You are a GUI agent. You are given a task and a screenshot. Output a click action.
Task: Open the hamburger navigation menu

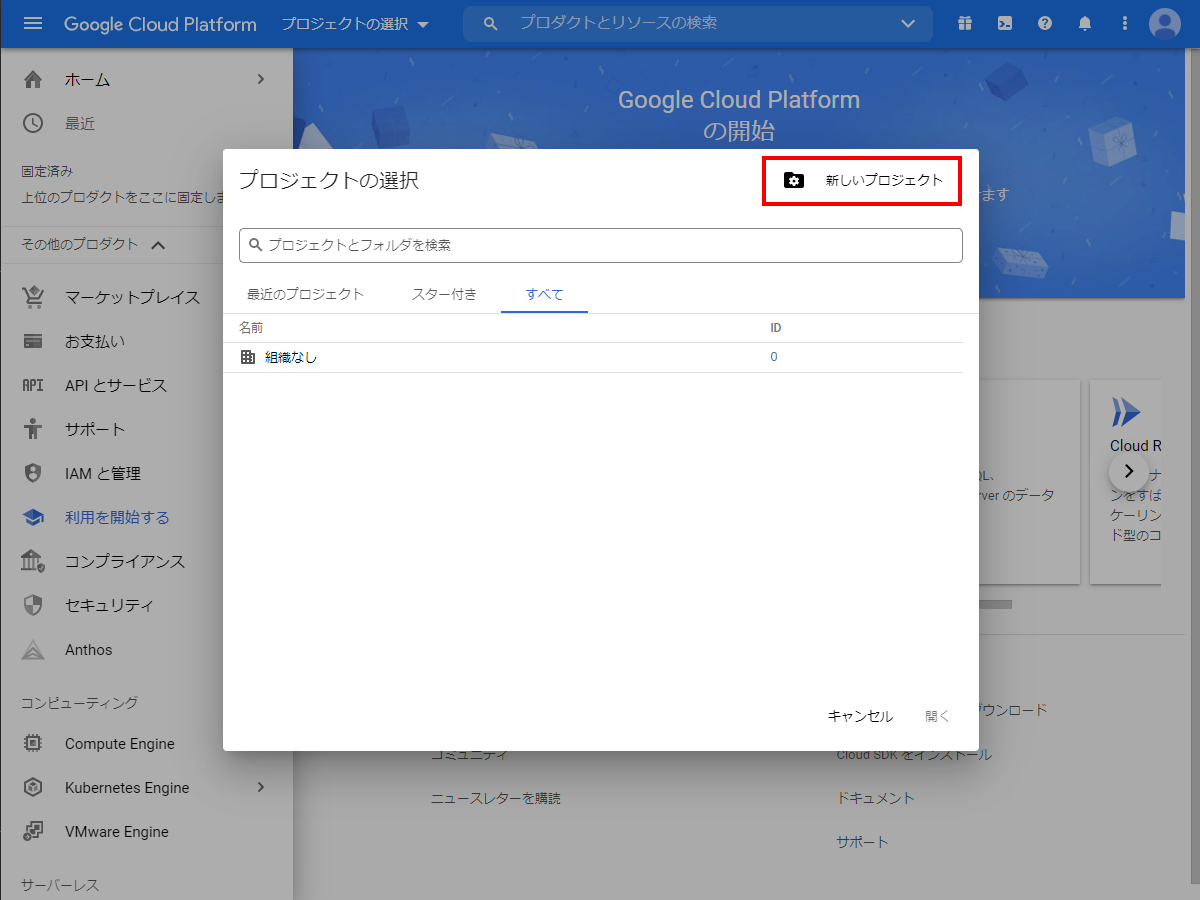point(33,24)
